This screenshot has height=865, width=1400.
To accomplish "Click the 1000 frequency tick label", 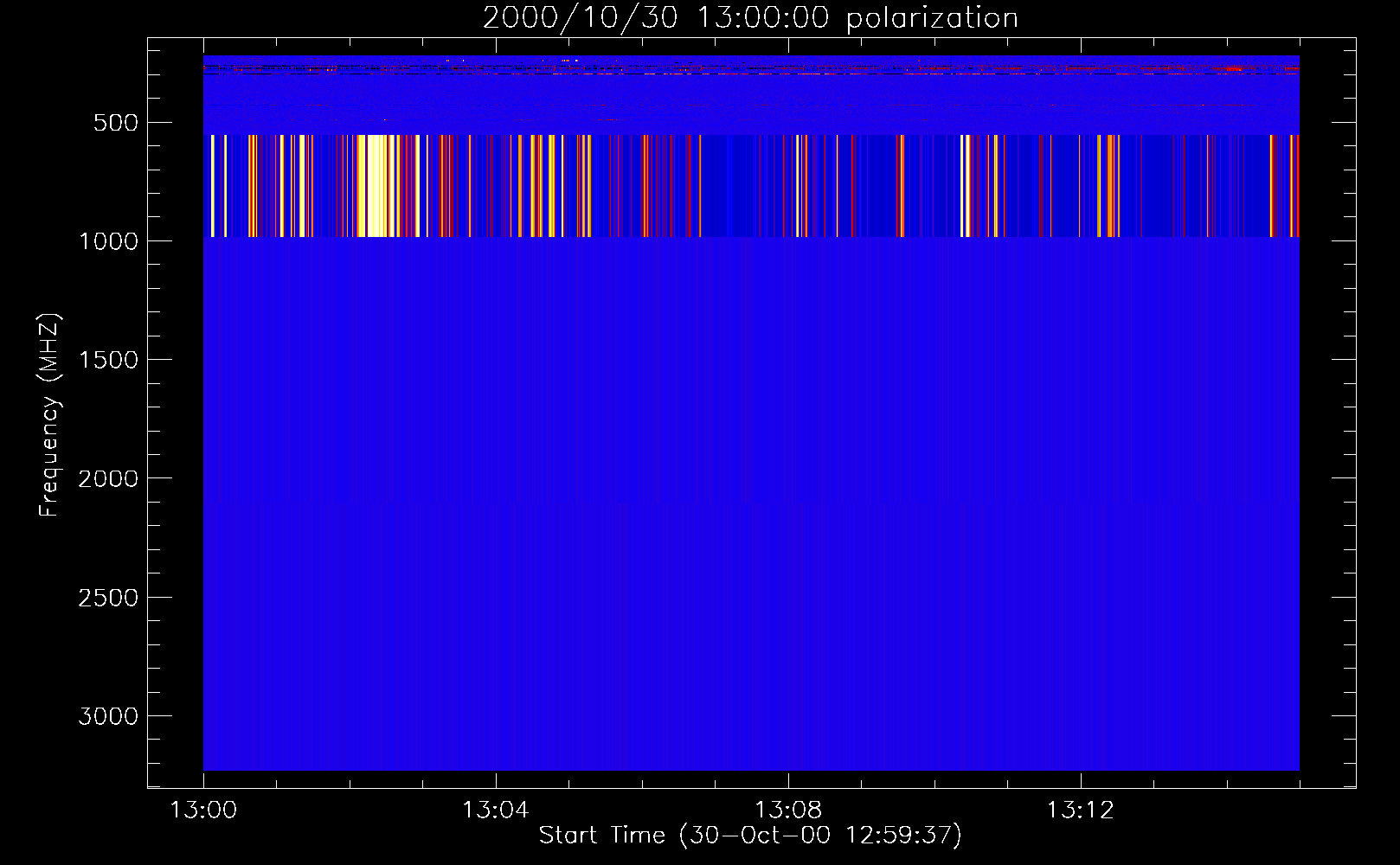I will pyautogui.click(x=108, y=241).
